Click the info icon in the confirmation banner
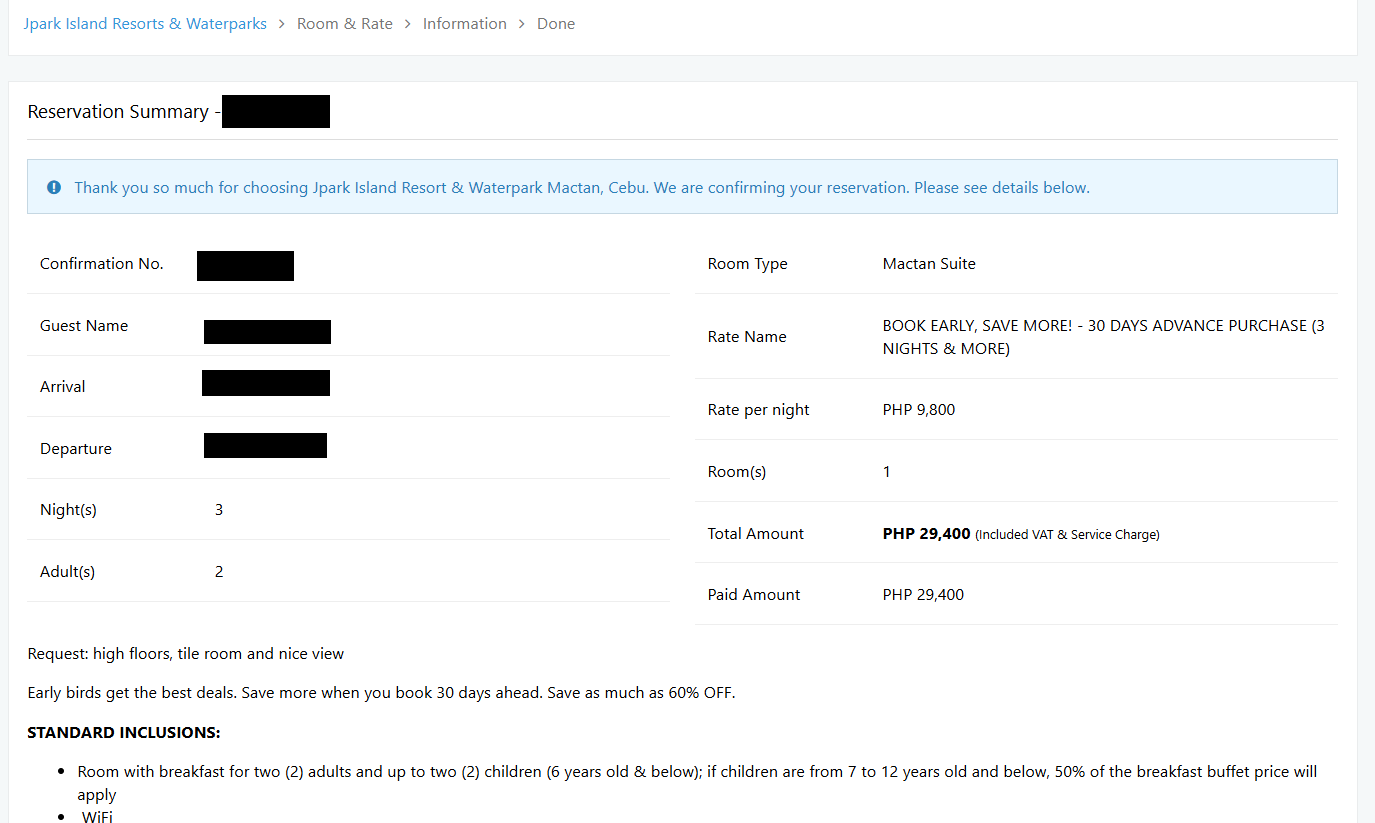The width and height of the screenshot is (1375, 823). [x=54, y=187]
